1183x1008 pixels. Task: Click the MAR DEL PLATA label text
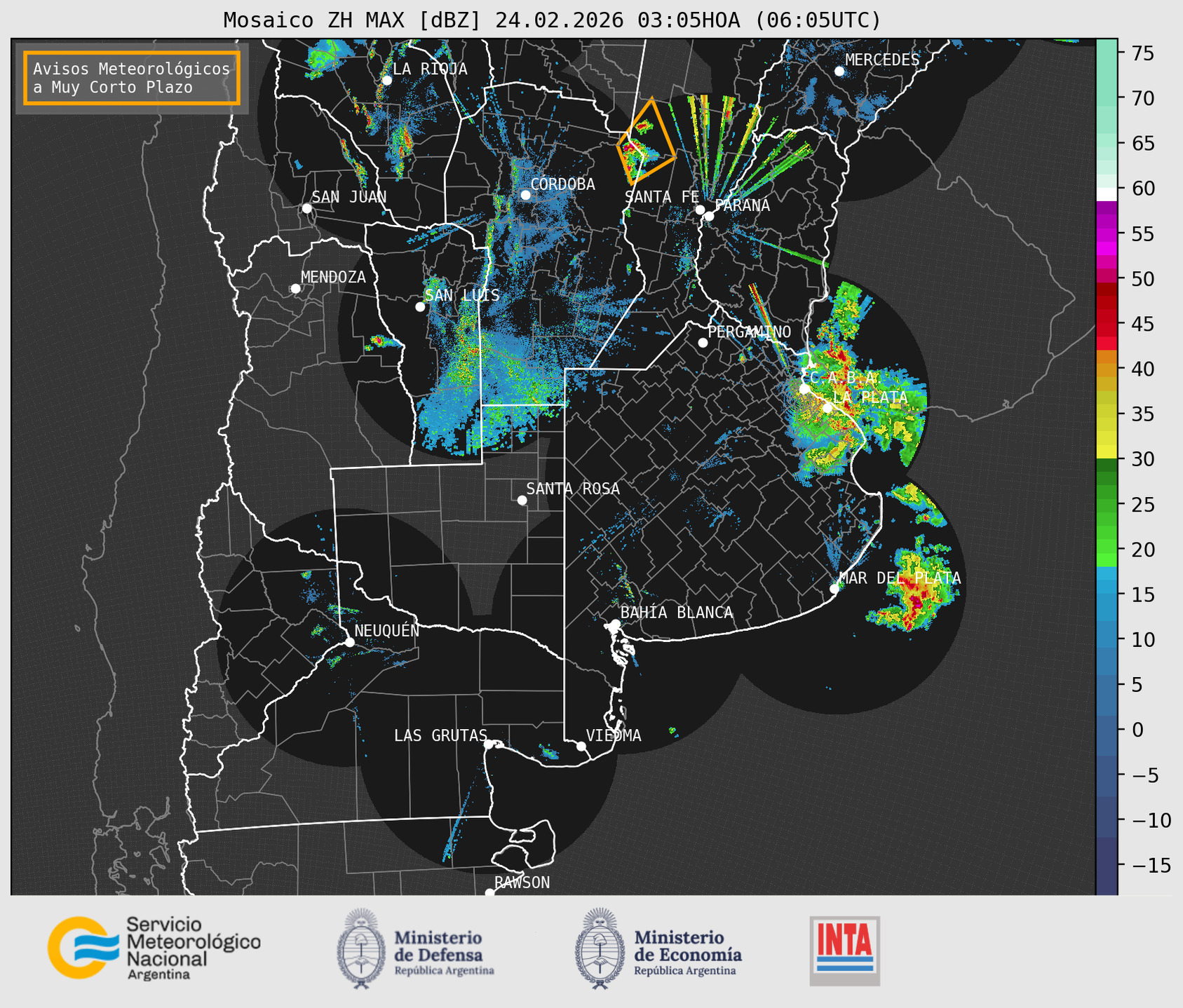(x=900, y=578)
